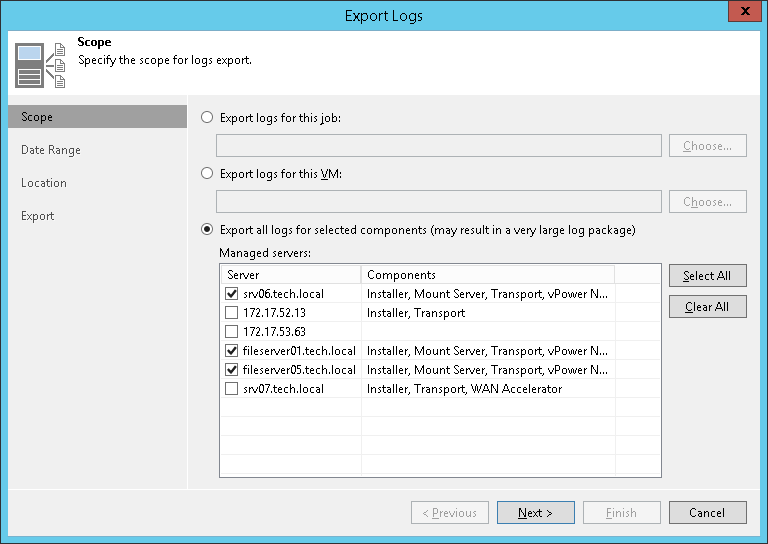The image size is (768, 544).
Task: Toggle the fileserver05.tech.local checkbox
Action: (x=232, y=370)
